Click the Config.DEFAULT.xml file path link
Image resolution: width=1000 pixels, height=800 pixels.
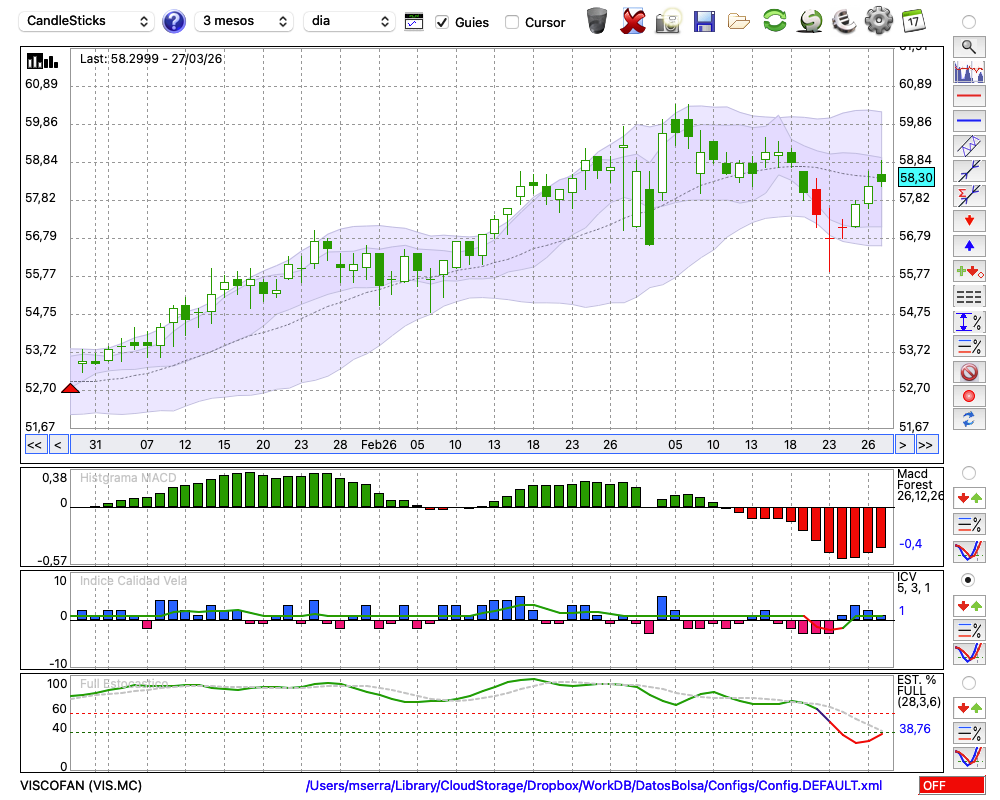coord(594,785)
